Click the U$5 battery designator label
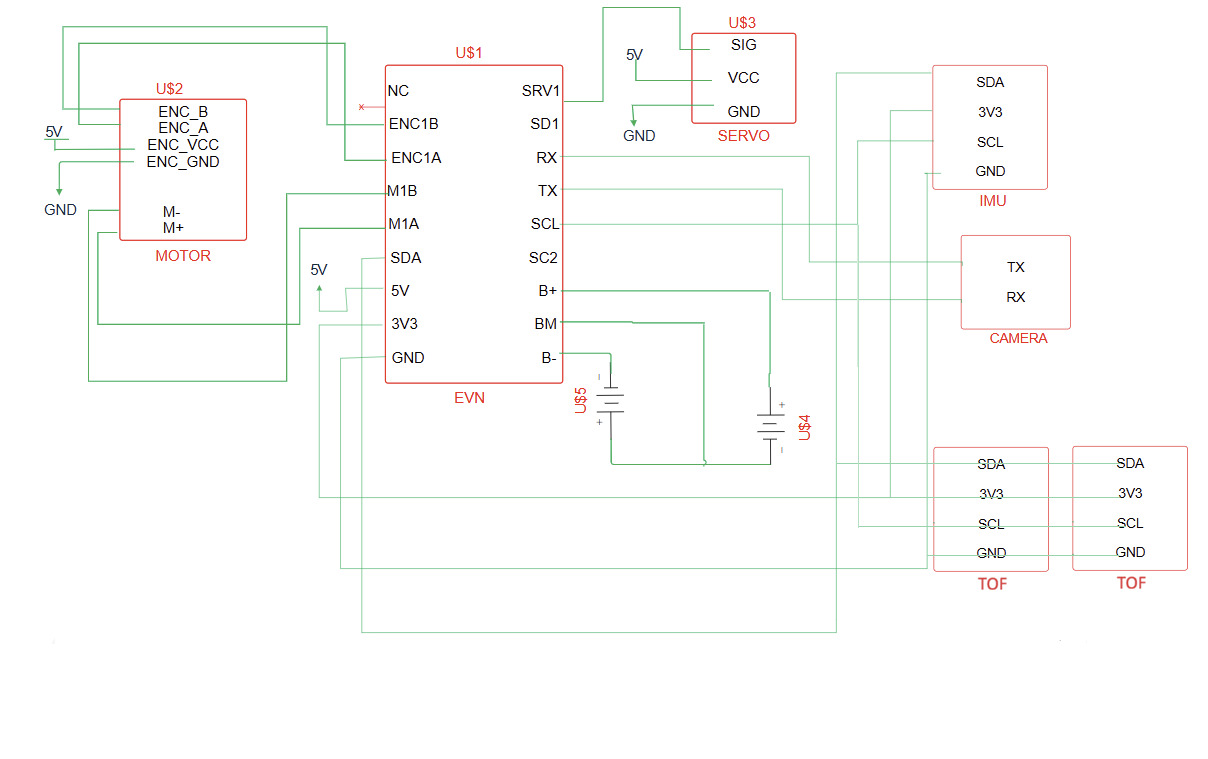The image size is (1208, 759). (581, 401)
